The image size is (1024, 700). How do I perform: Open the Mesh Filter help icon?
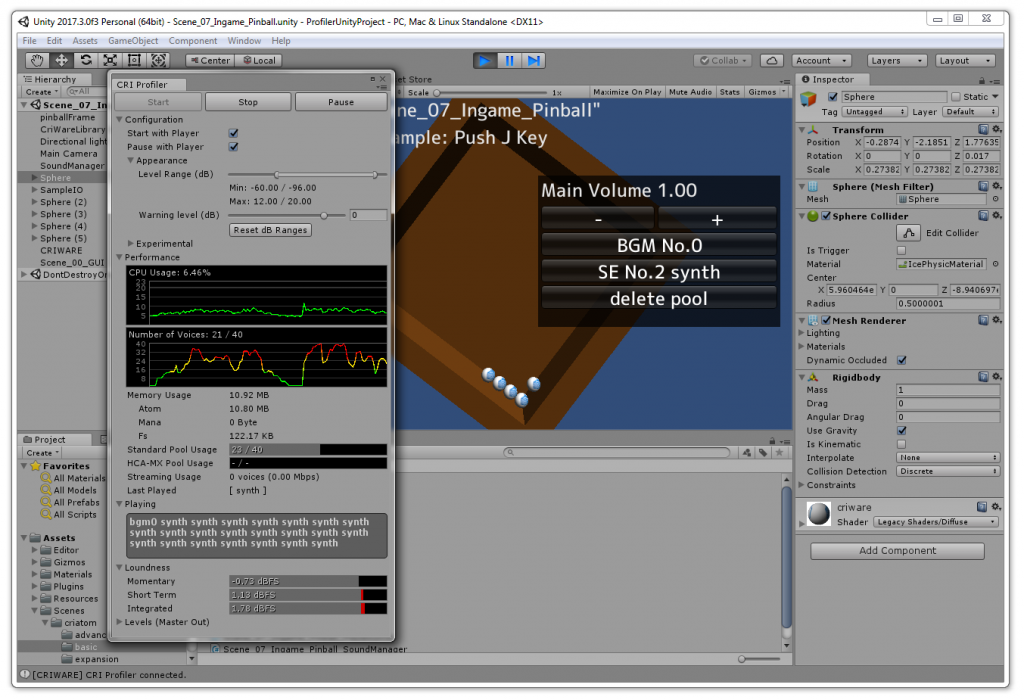click(x=981, y=188)
